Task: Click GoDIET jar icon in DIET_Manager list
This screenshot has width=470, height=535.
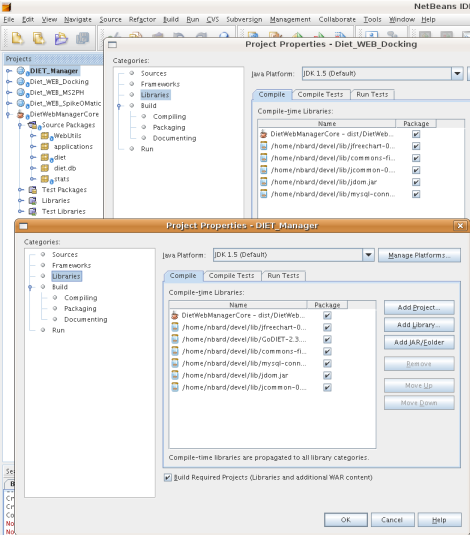Action: pos(175,339)
